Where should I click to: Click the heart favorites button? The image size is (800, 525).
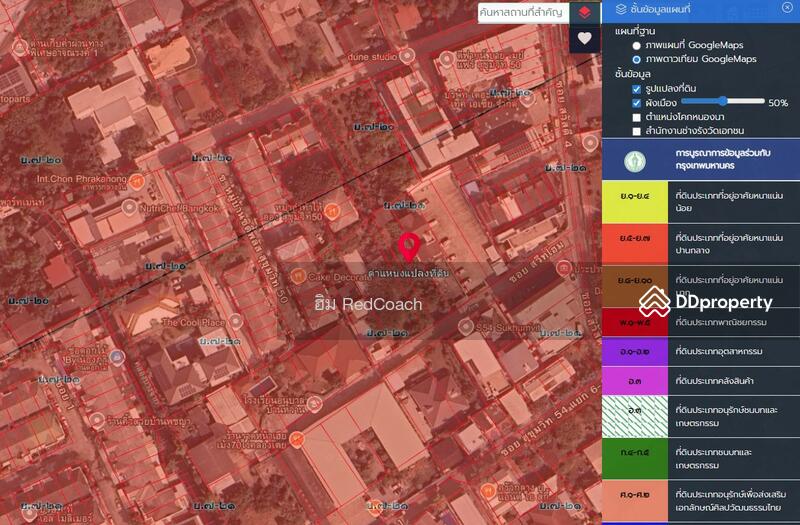point(585,38)
